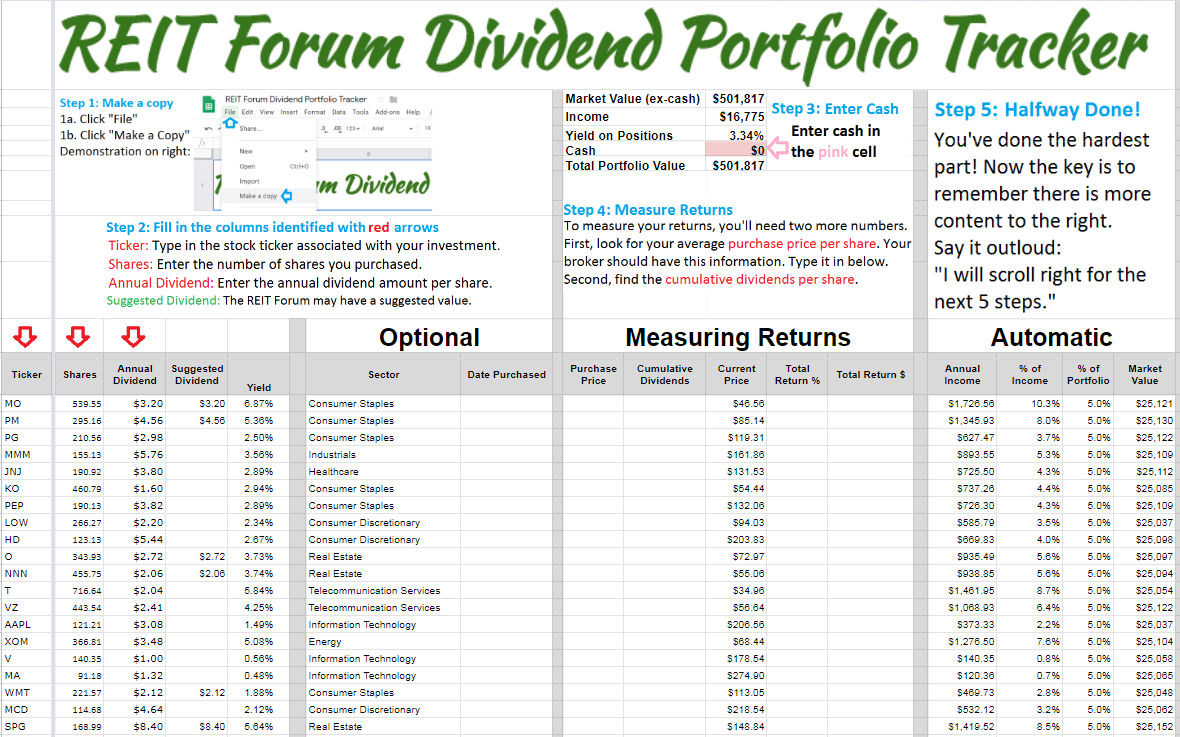Image resolution: width=1180 pixels, height=737 pixels.
Task: Select the $8.40 annual dividend for SPG
Action: click(x=135, y=726)
